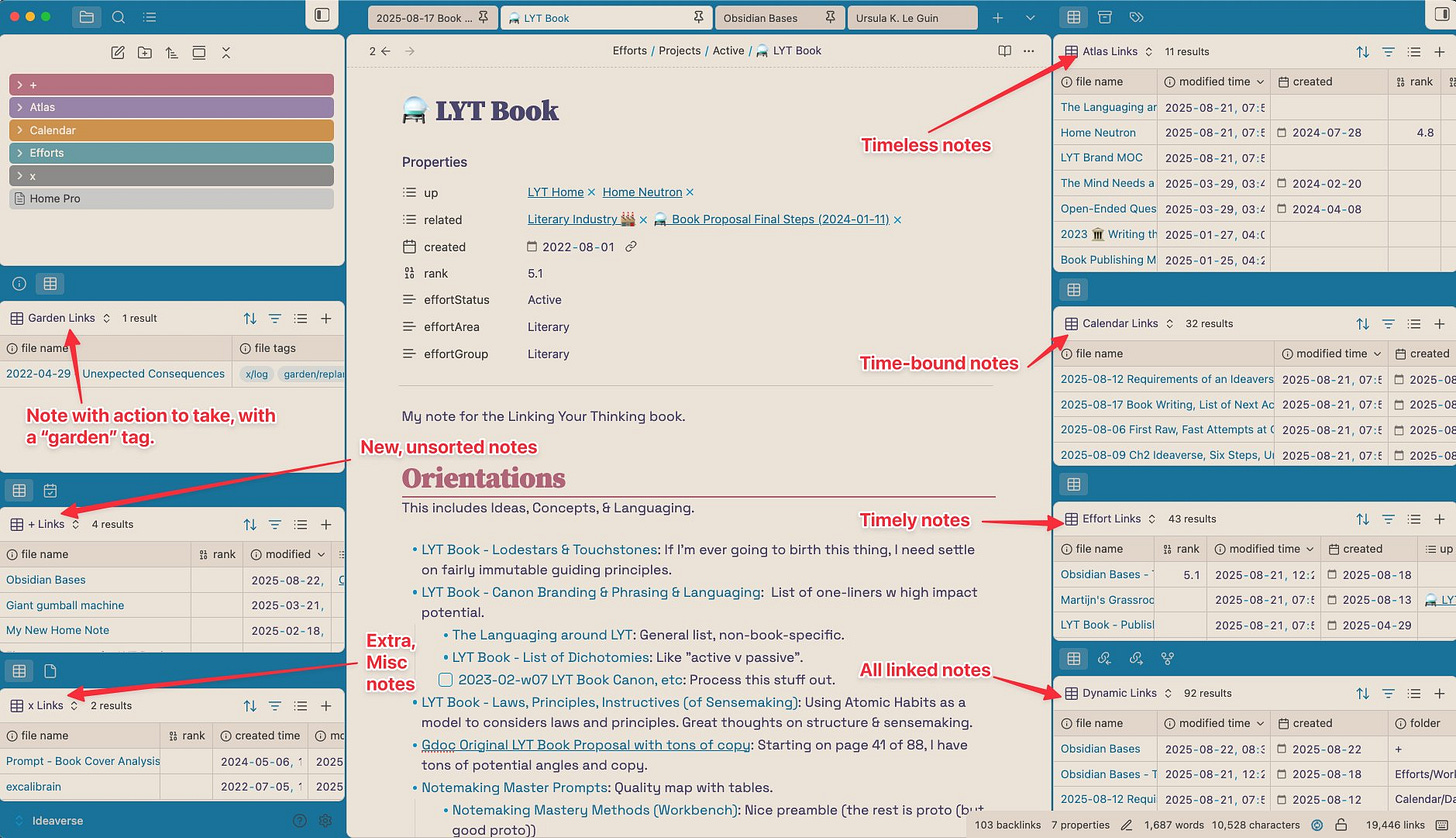
Task: Expand the x folder
Action: (171, 176)
